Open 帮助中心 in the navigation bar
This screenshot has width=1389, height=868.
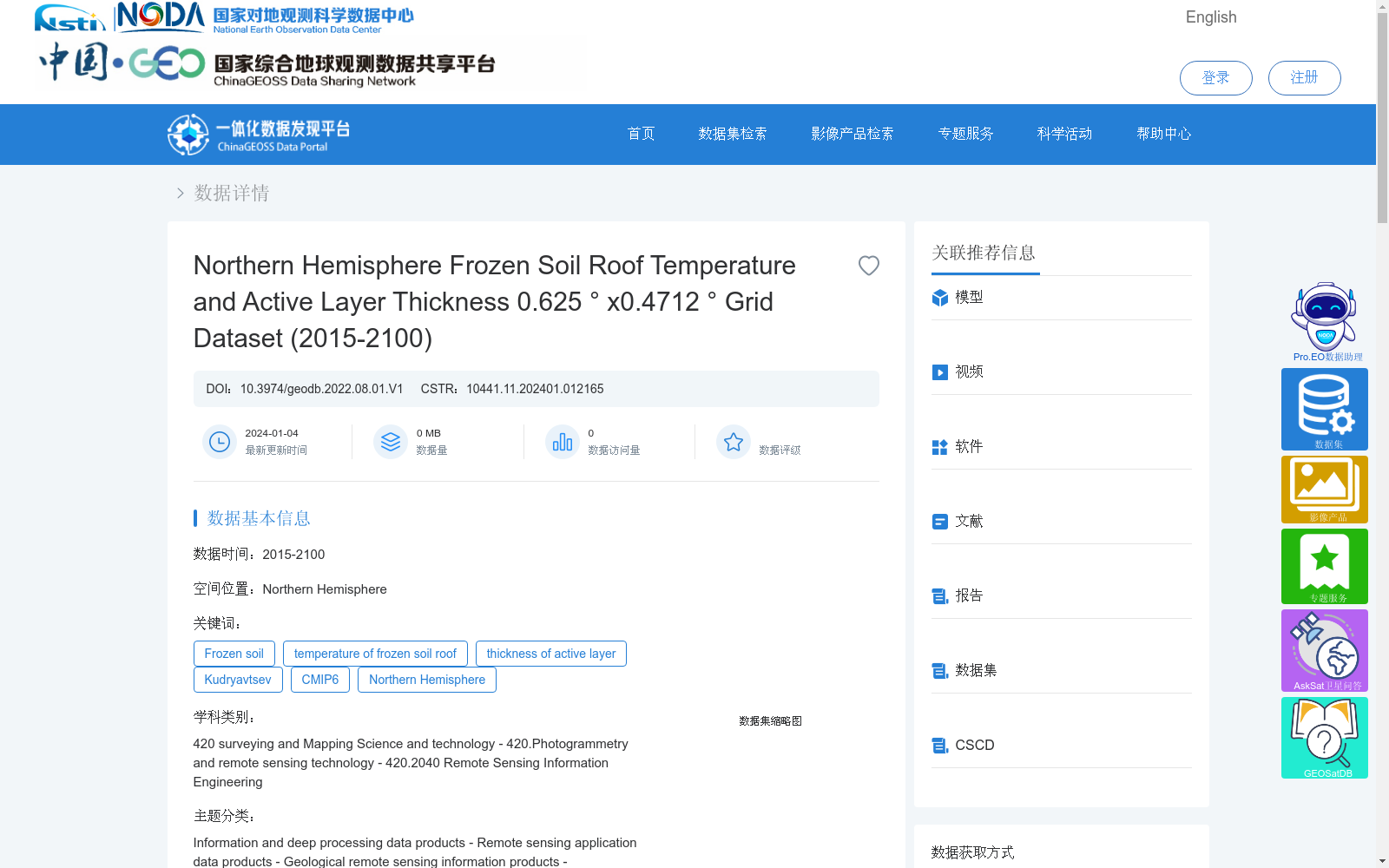coord(1164,134)
